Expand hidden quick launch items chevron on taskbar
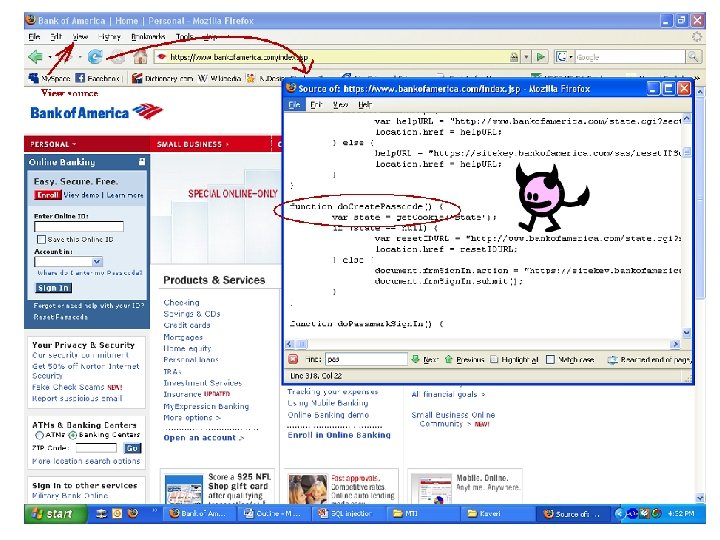720x540 pixels. tap(155, 510)
